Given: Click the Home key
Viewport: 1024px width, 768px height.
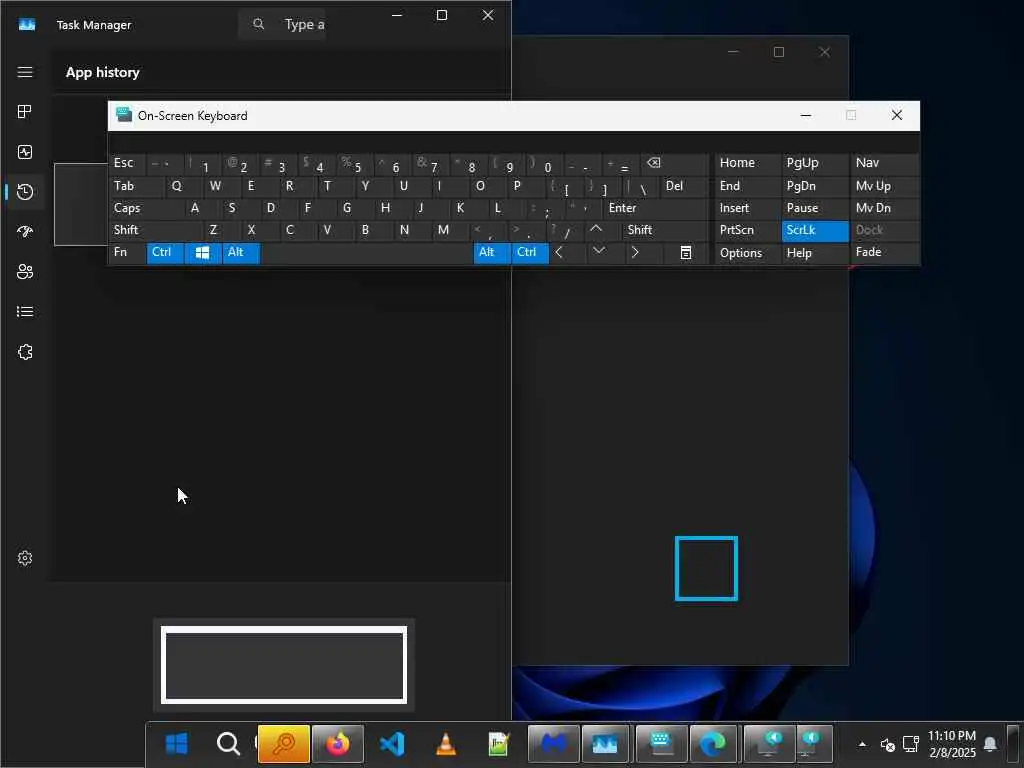Looking at the screenshot, I should tap(748, 164).
